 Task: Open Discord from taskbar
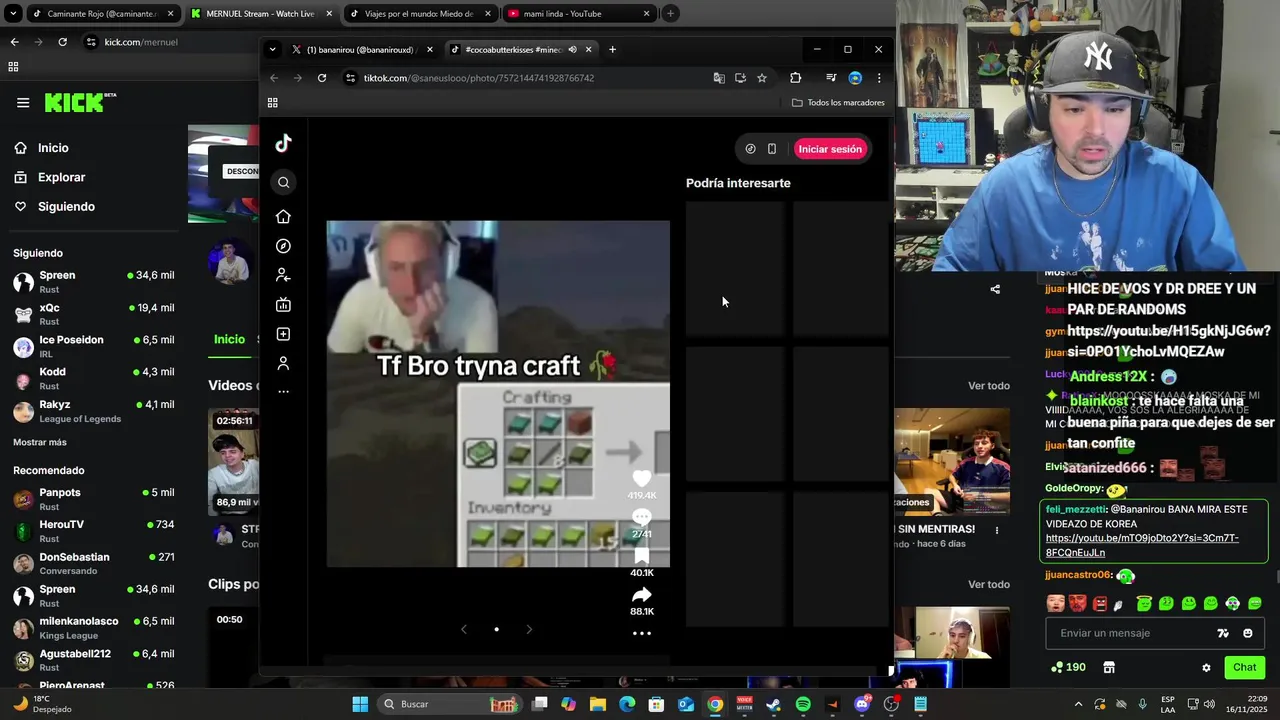coord(862,704)
